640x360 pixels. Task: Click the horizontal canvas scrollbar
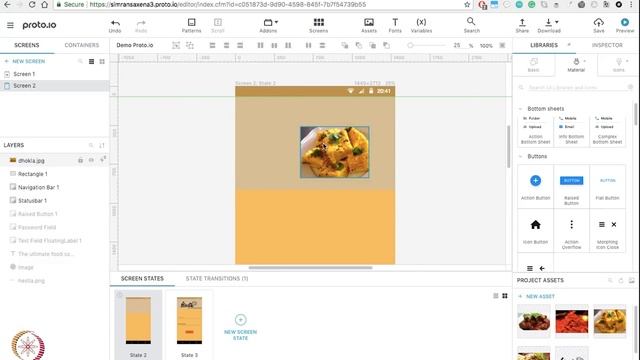pos(310,268)
